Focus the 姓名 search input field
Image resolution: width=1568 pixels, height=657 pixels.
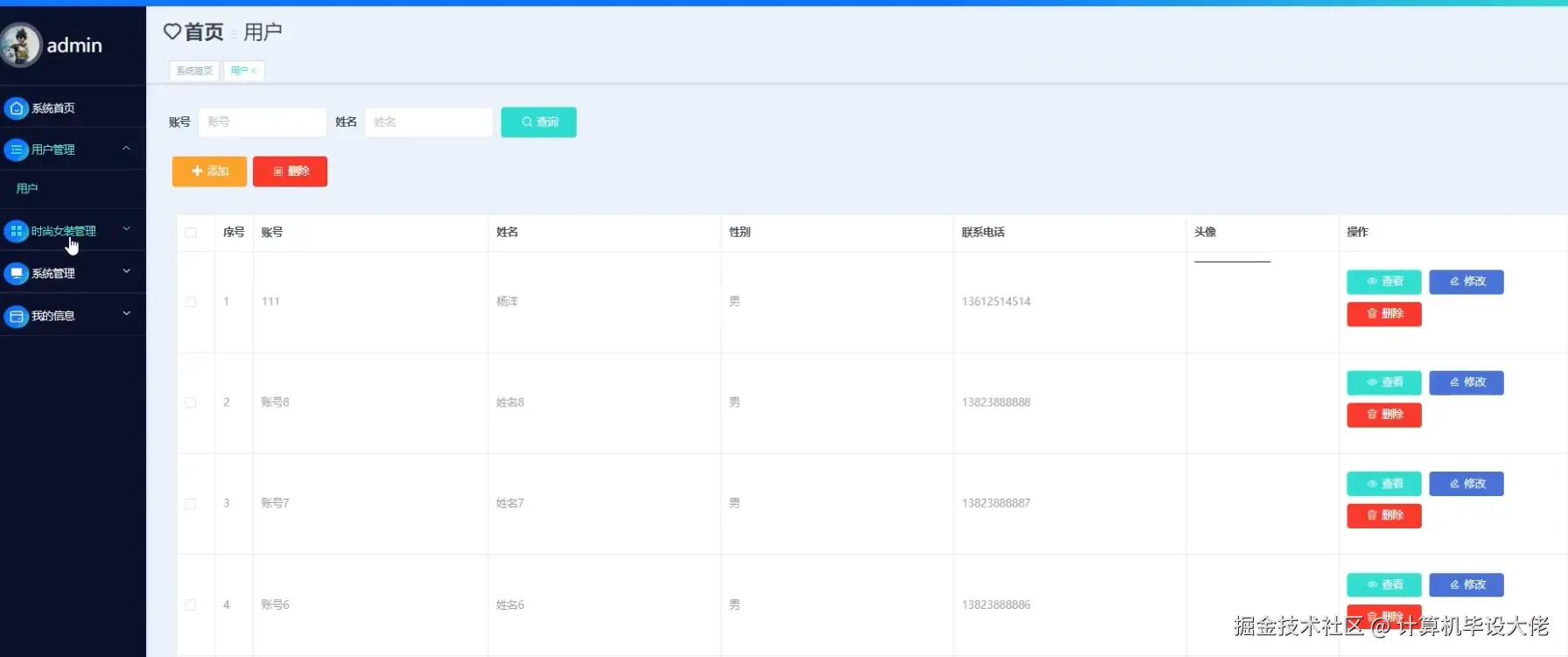pyautogui.click(x=429, y=122)
